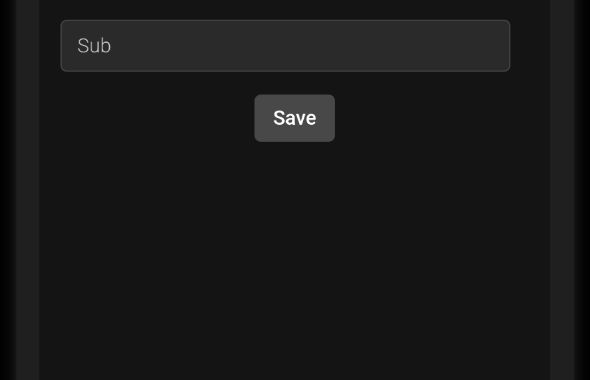
Task: Open the Sub field for text entry
Action: coord(285,46)
